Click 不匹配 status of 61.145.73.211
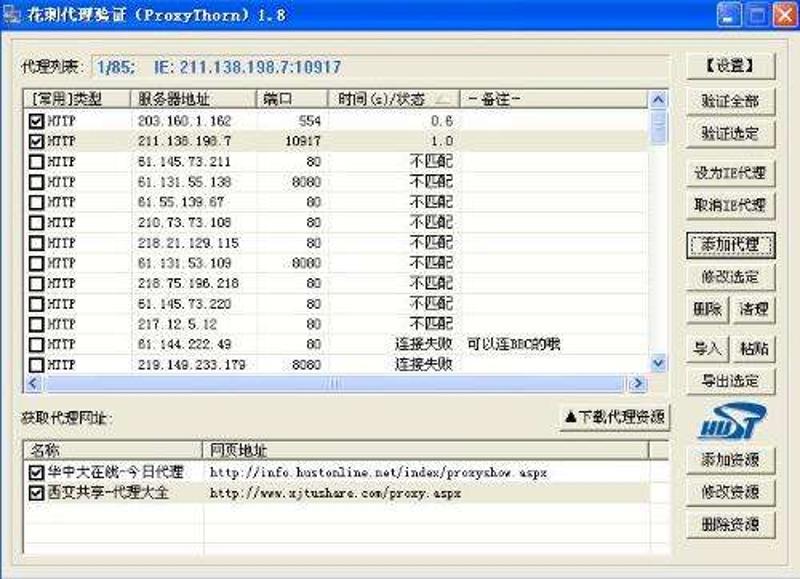Image resolution: width=800 pixels, height=579 pixels. tap(431, 162)
